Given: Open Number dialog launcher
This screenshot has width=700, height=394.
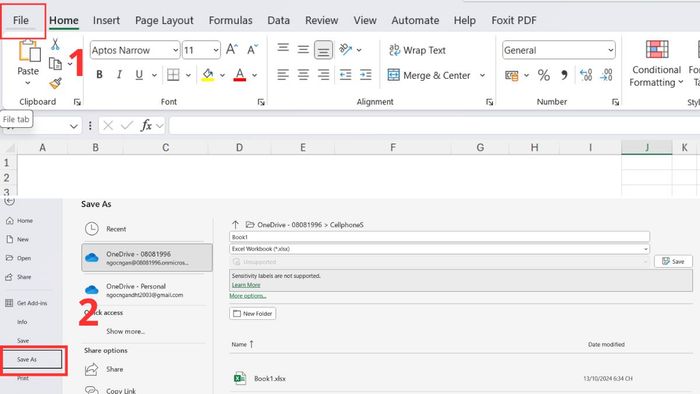Looking at the screenshot, I should tap(616, 103).
